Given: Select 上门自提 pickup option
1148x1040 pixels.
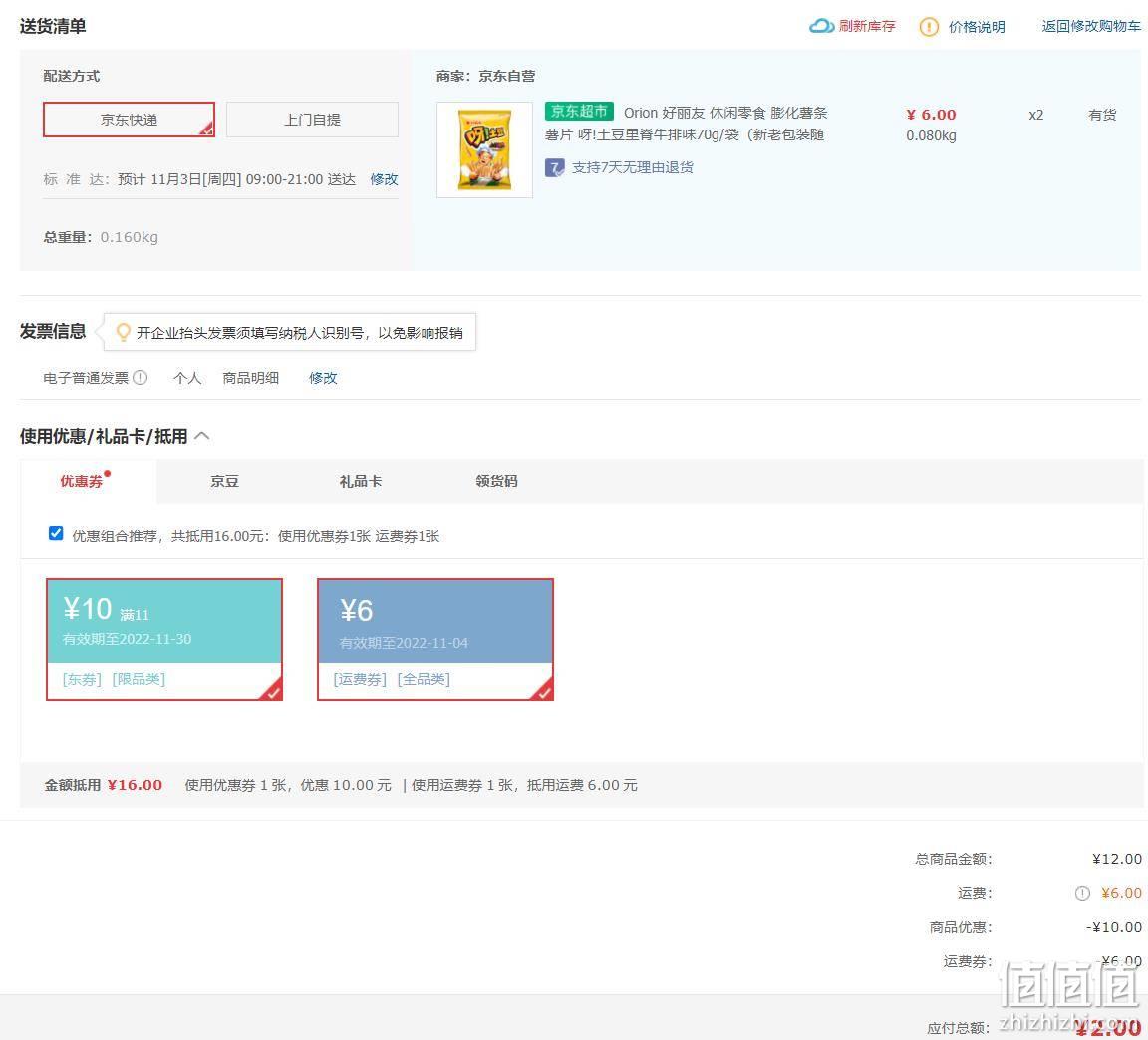Looking at the screenshot, I should pos(312,120).
